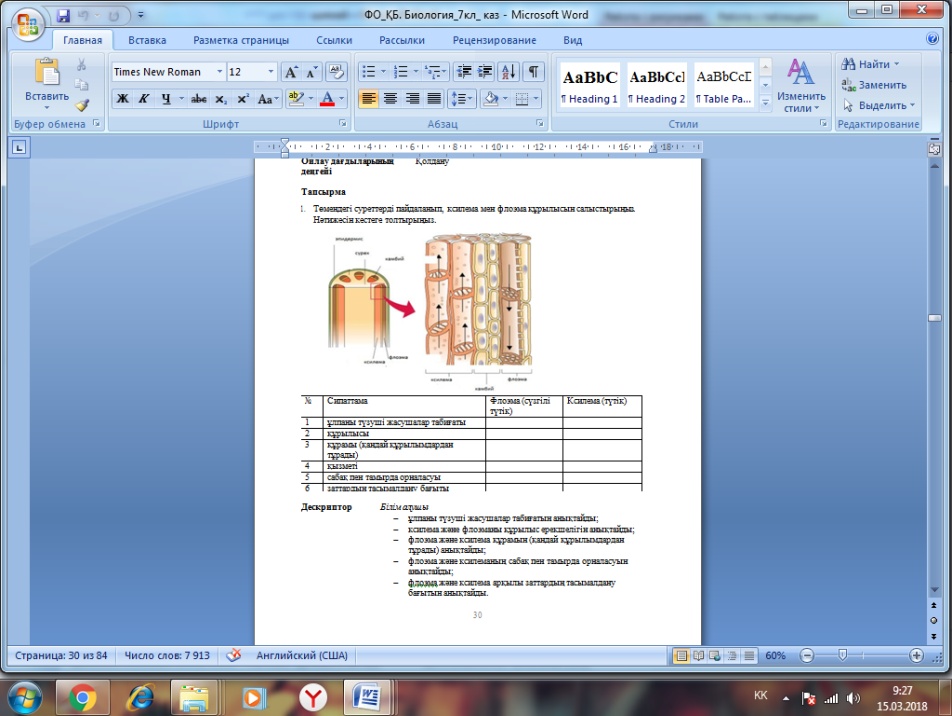Increase indent icon
This screenshot has height=716, width=952.
(x=485, y=72)
